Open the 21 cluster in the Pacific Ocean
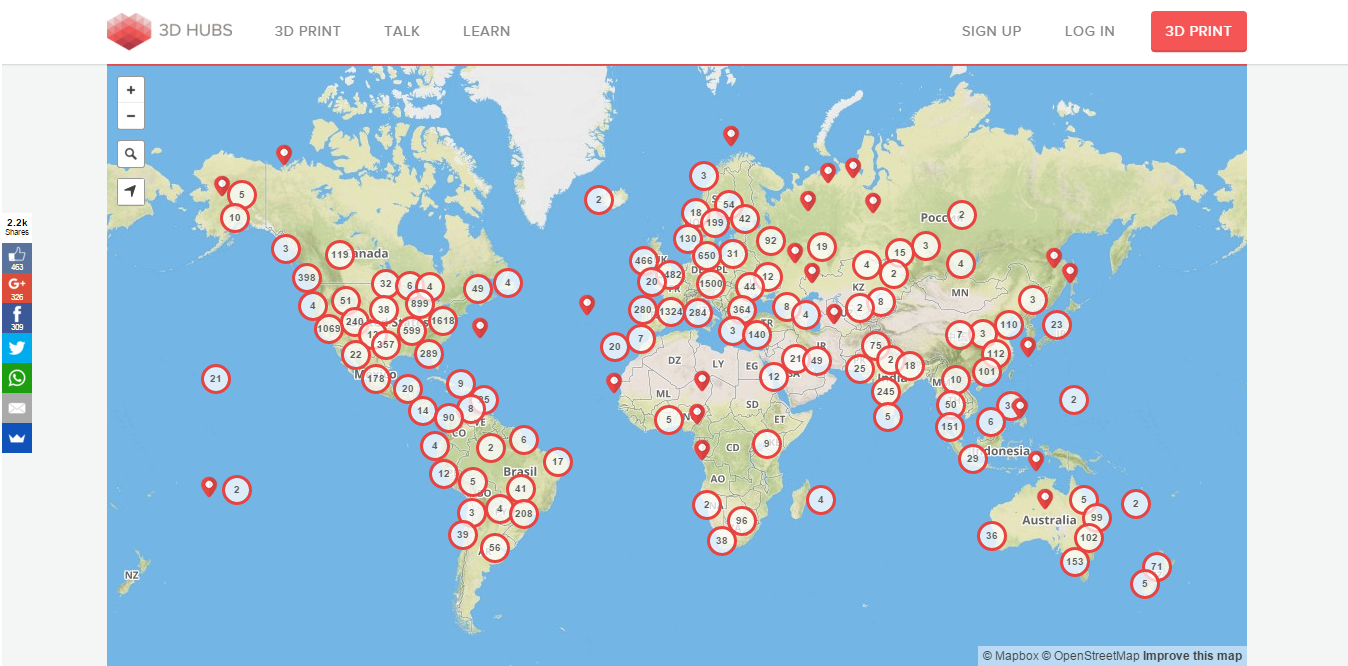 click(215, 379)
